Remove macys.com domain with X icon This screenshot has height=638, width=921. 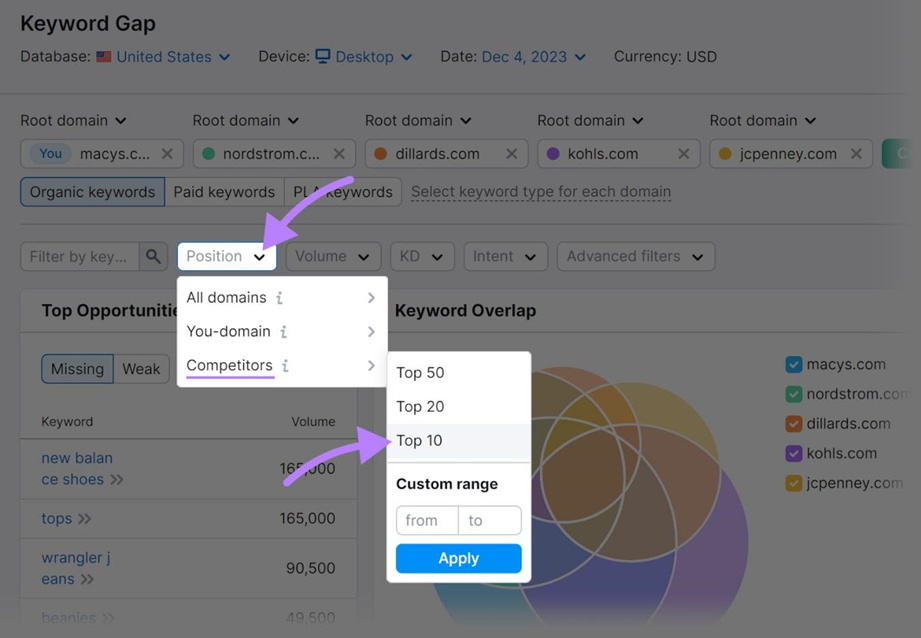coord(167,154)
